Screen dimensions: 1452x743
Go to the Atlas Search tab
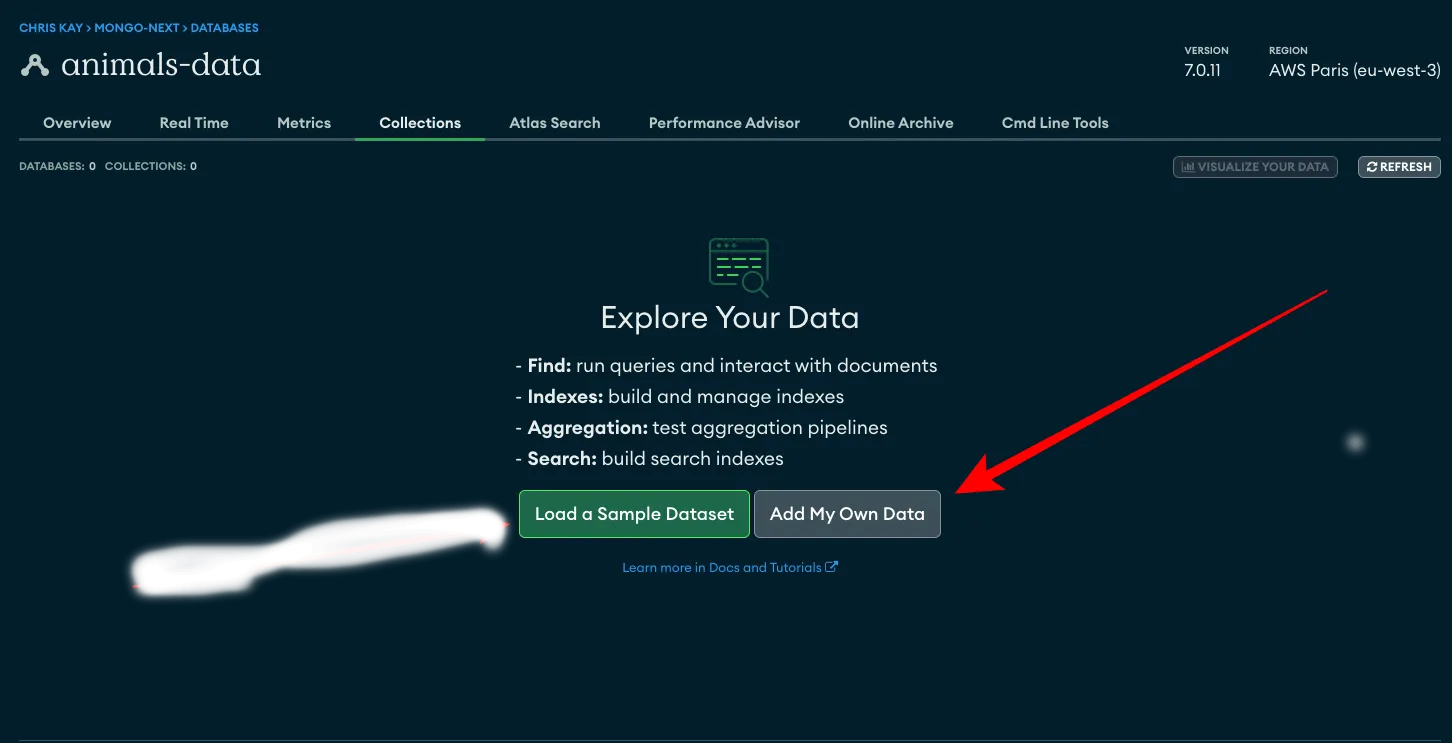[x=555, y=123]
